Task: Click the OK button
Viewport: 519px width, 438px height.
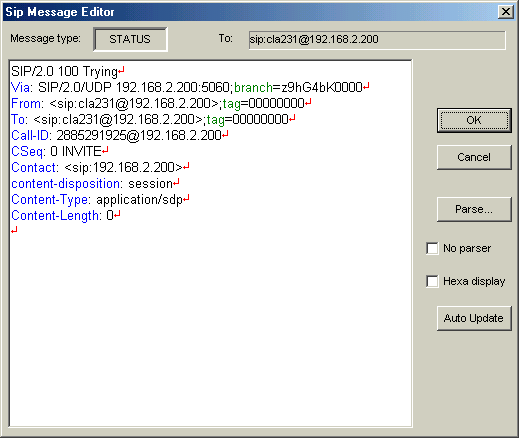Action: click(474, 120)
